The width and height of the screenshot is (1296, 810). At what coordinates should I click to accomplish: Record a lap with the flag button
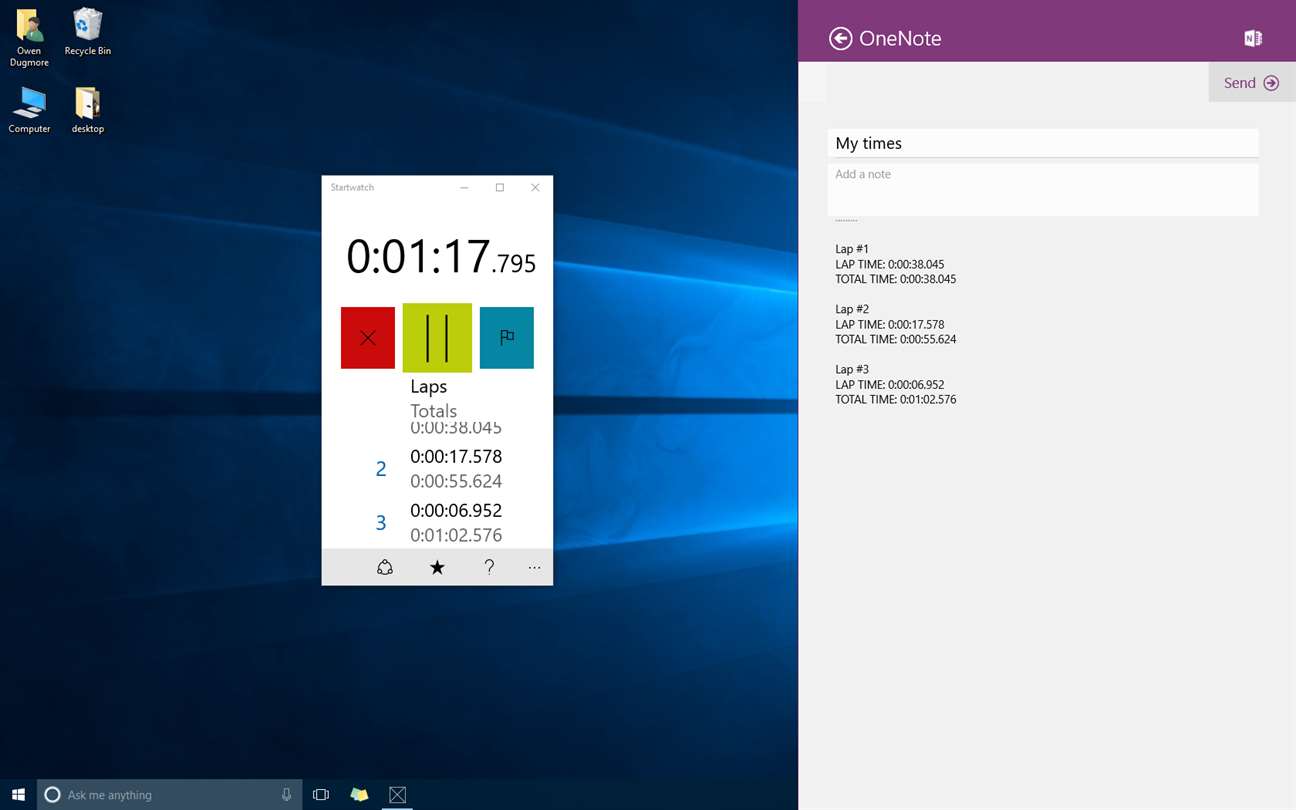point(507,338)
